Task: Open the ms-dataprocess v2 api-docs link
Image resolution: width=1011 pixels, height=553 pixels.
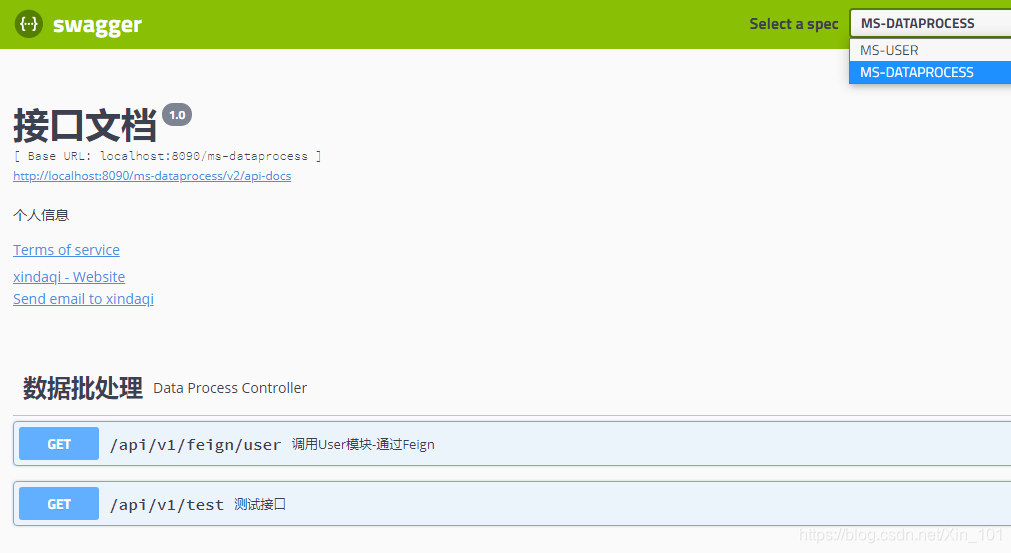Action: (152, 176)
